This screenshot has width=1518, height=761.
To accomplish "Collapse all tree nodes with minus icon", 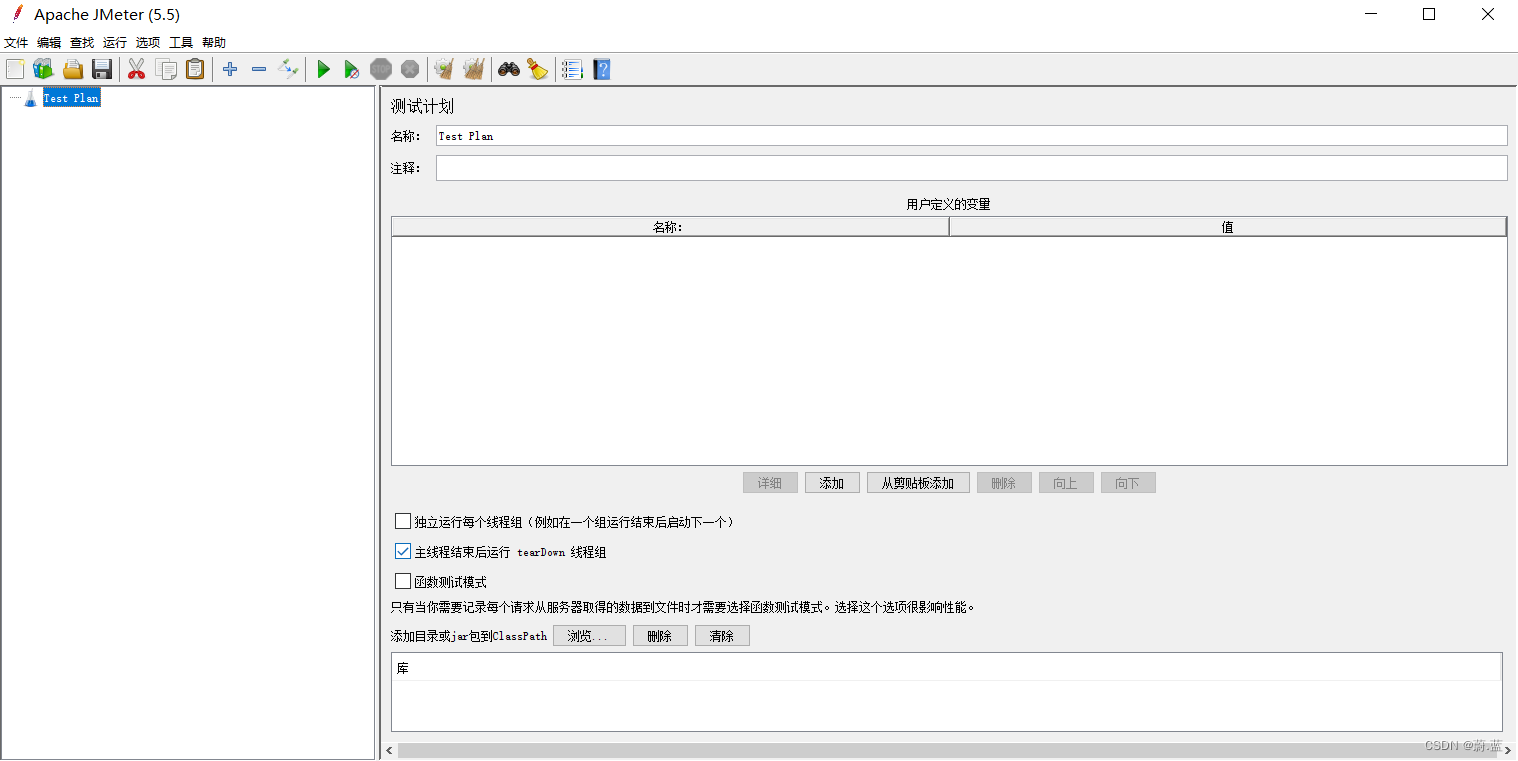I will 258,69.
